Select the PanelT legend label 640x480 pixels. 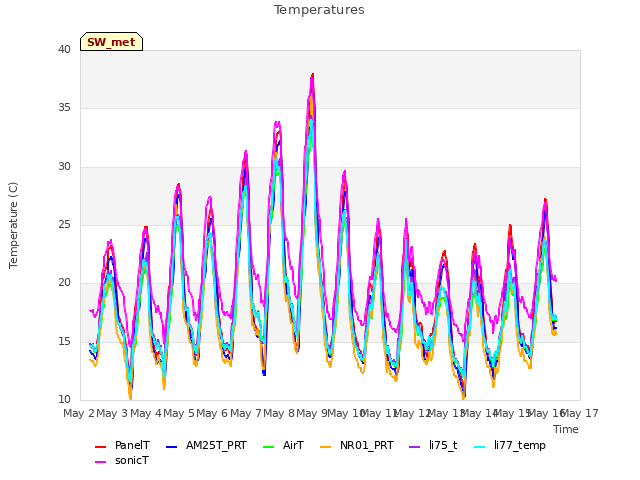[x=132, y=445]
